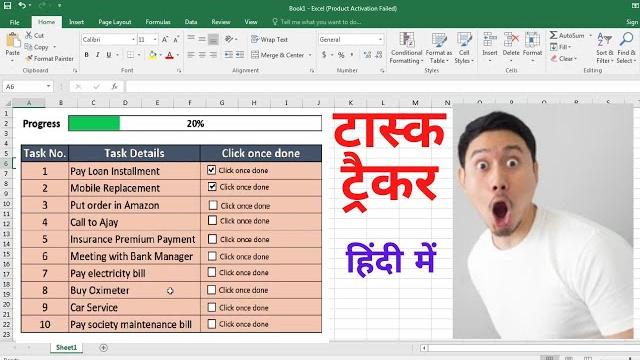Viewport: 640px width, 360px height.
Task: Apply Bold formatting
Action: 87,55
